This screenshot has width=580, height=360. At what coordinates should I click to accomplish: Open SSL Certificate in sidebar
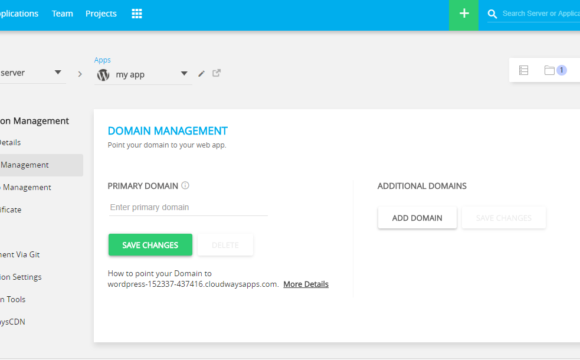(x=11, y=210)
